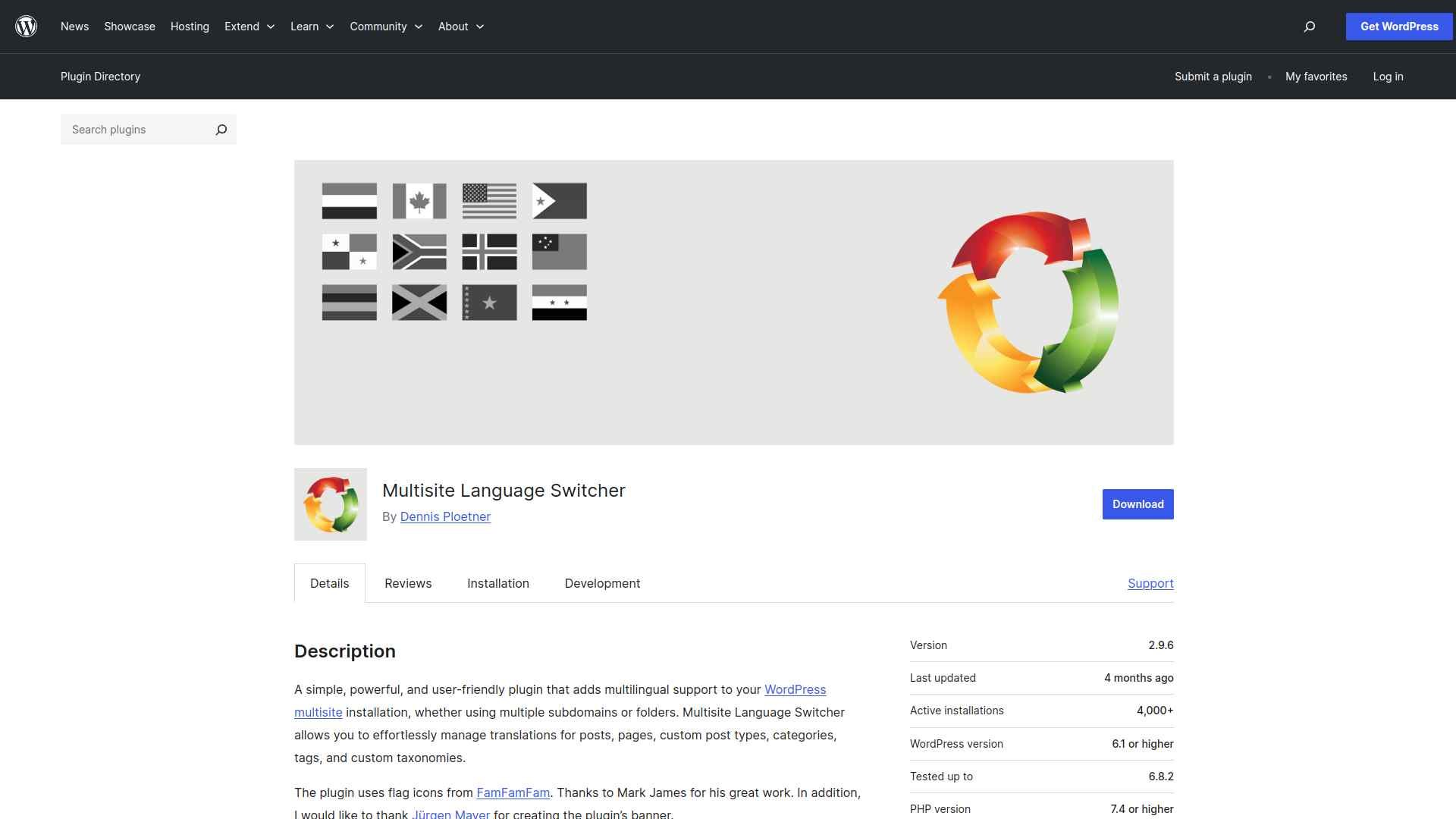
Task: Click the '6.1 or higher' value
Action: pos(1142,744)
